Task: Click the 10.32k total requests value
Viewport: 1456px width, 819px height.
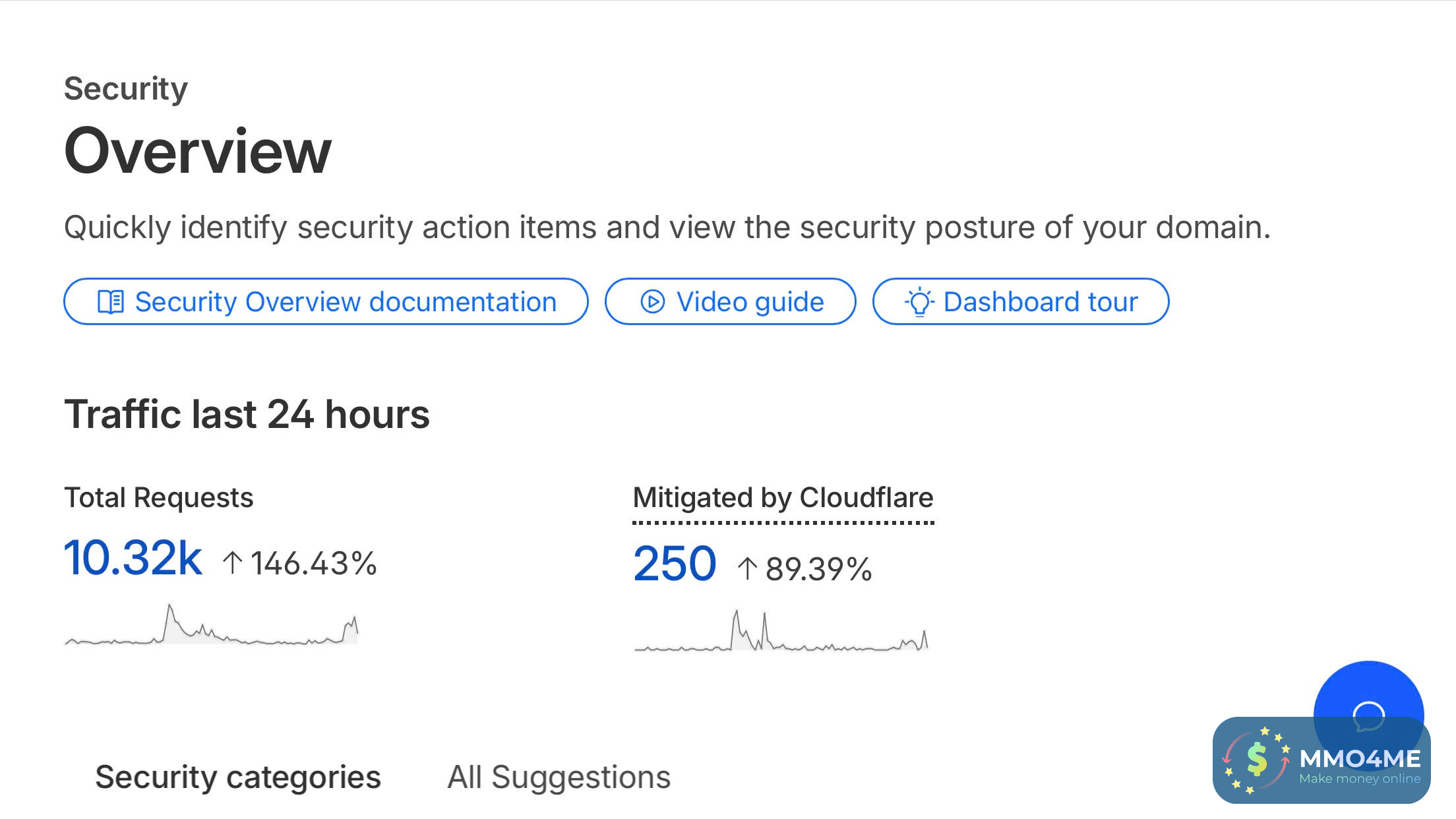Action: (x=133, y=558)
